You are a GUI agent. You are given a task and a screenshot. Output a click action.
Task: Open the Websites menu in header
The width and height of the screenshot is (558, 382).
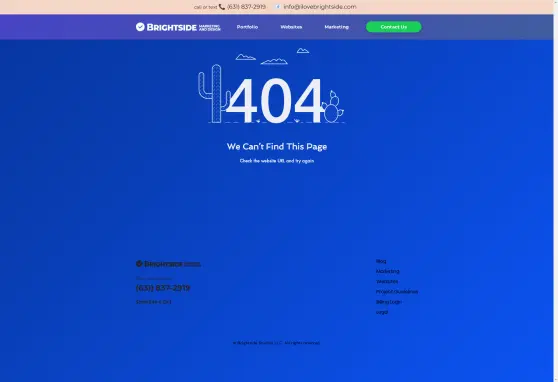click(291, 27)
